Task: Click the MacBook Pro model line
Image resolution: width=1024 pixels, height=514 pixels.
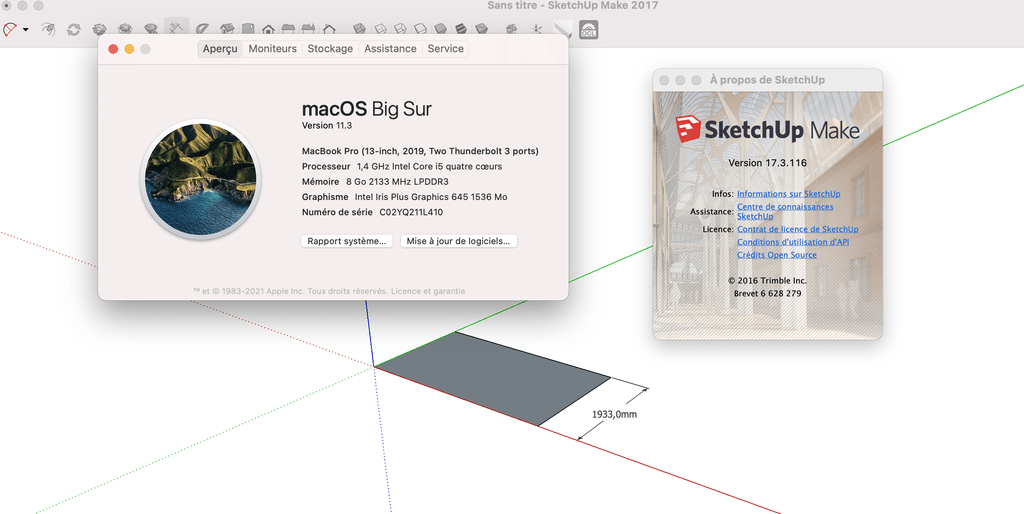Action: [420, 152]
